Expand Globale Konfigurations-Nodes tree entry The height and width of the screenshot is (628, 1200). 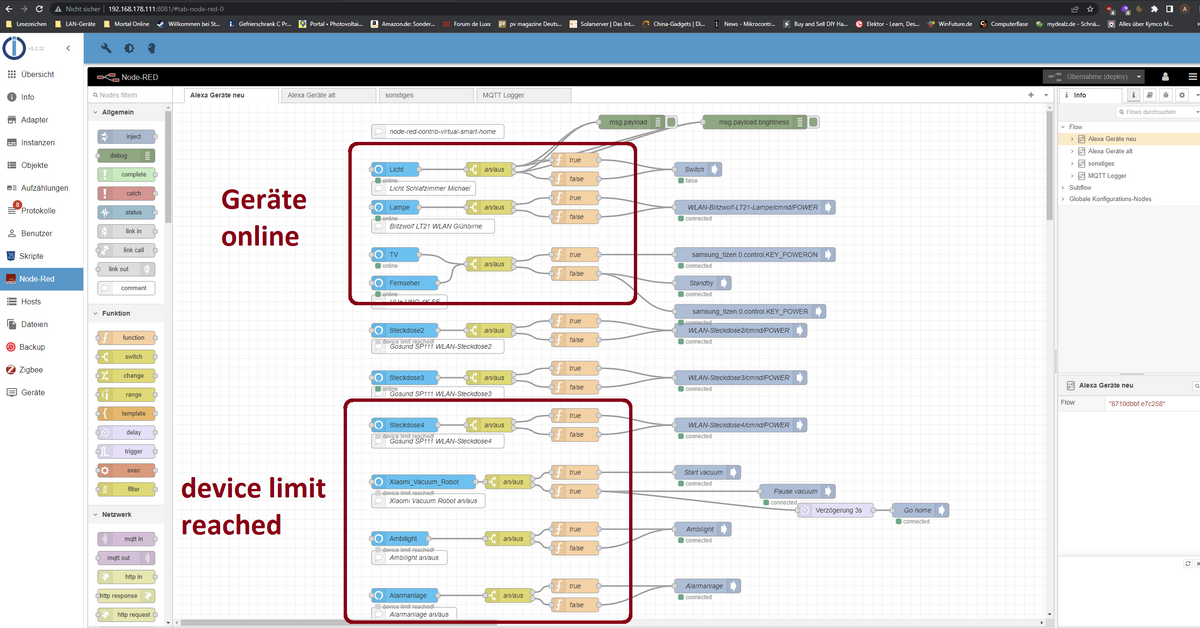coord(1064,199)
